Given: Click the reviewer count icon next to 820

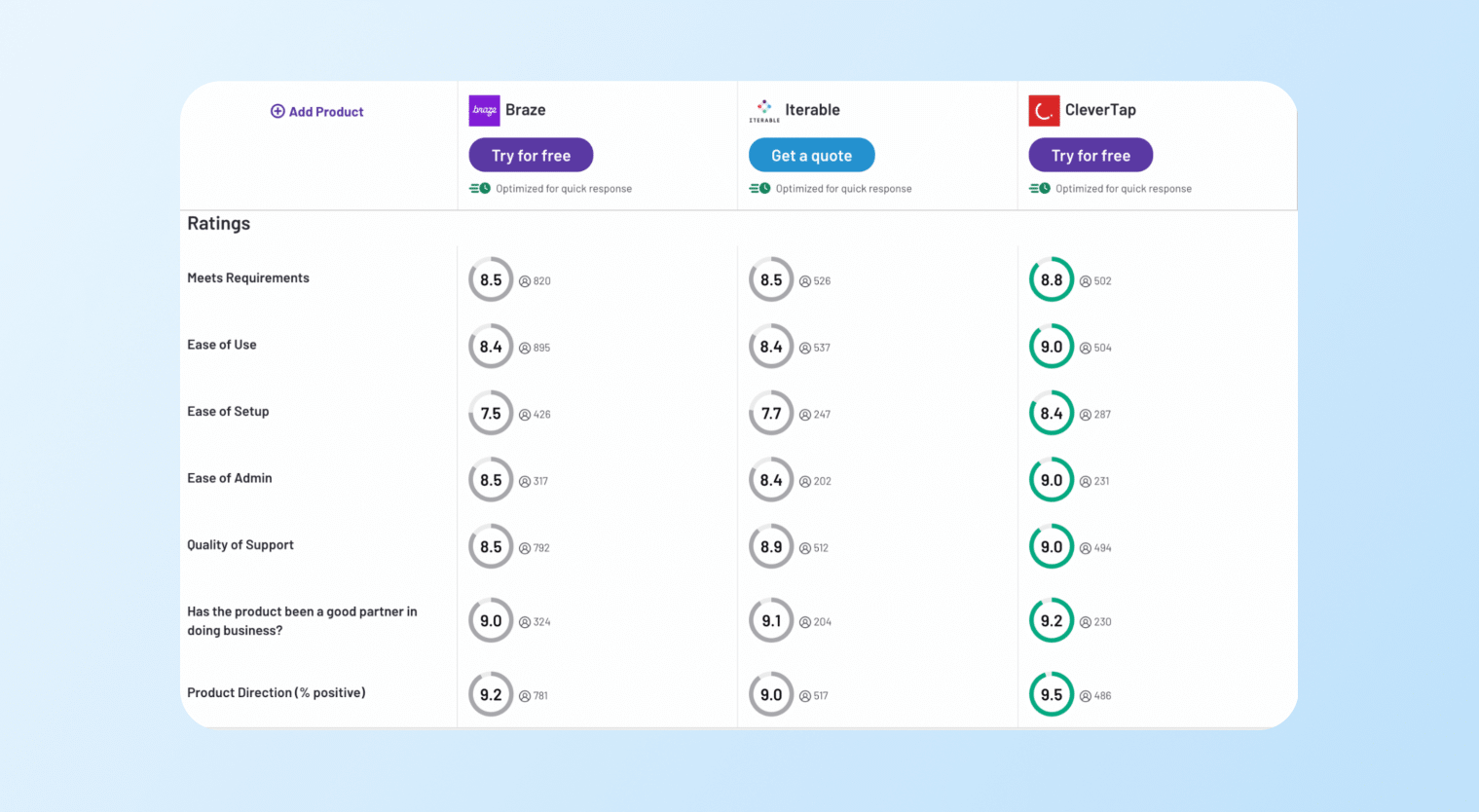Looking at the screenshot, I should click(x=522, y=279).
